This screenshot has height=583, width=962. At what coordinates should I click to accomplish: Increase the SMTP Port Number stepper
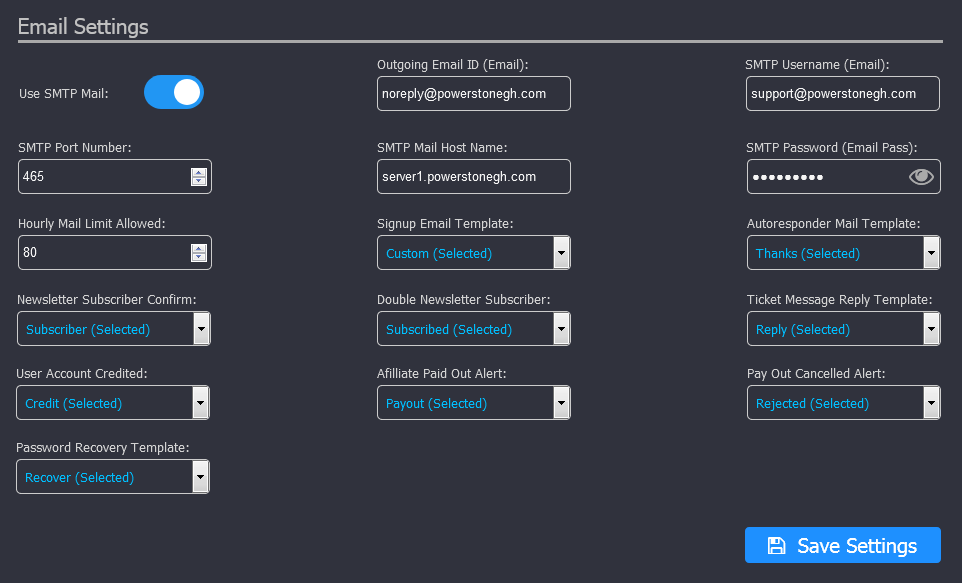point(198,172)
